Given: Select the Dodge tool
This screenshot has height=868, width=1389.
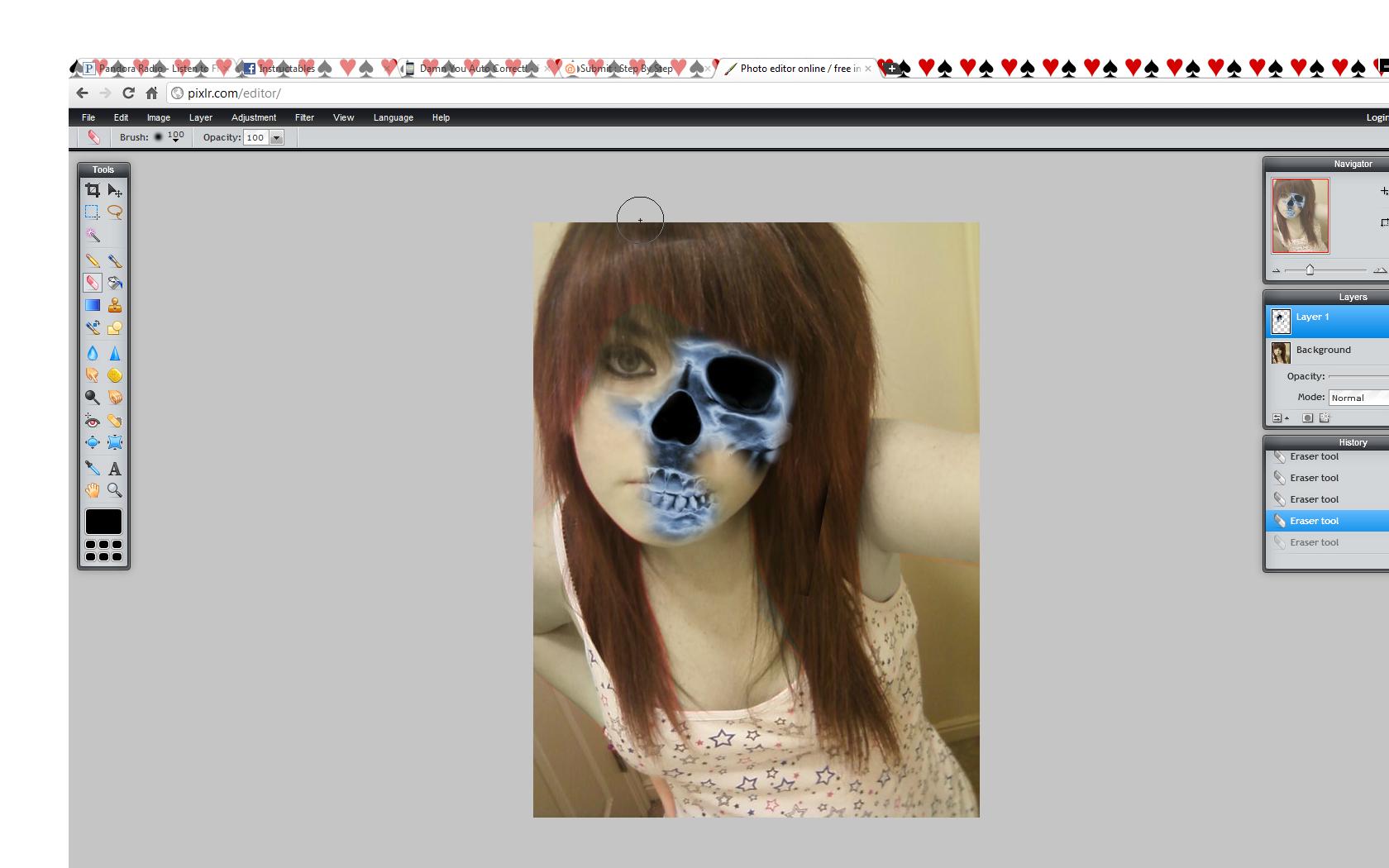Looking at the screenshot, I should 93,398.
